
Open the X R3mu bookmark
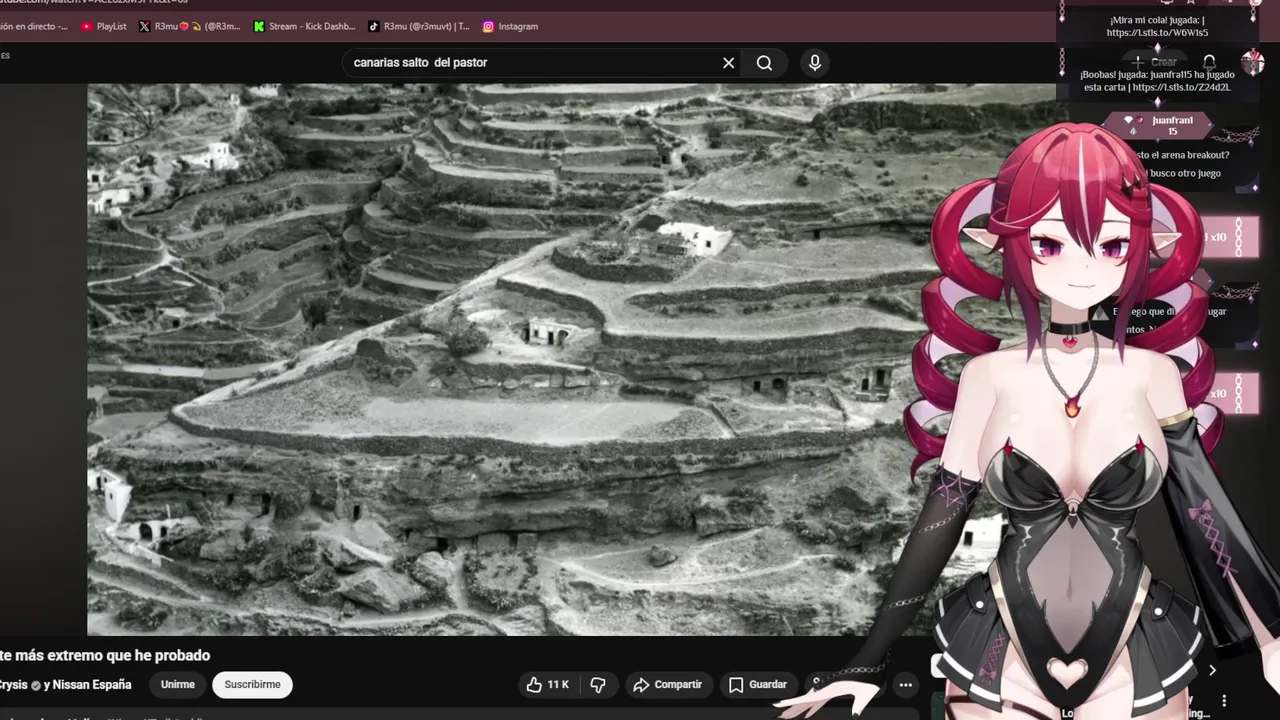click(x=190, y=26)
